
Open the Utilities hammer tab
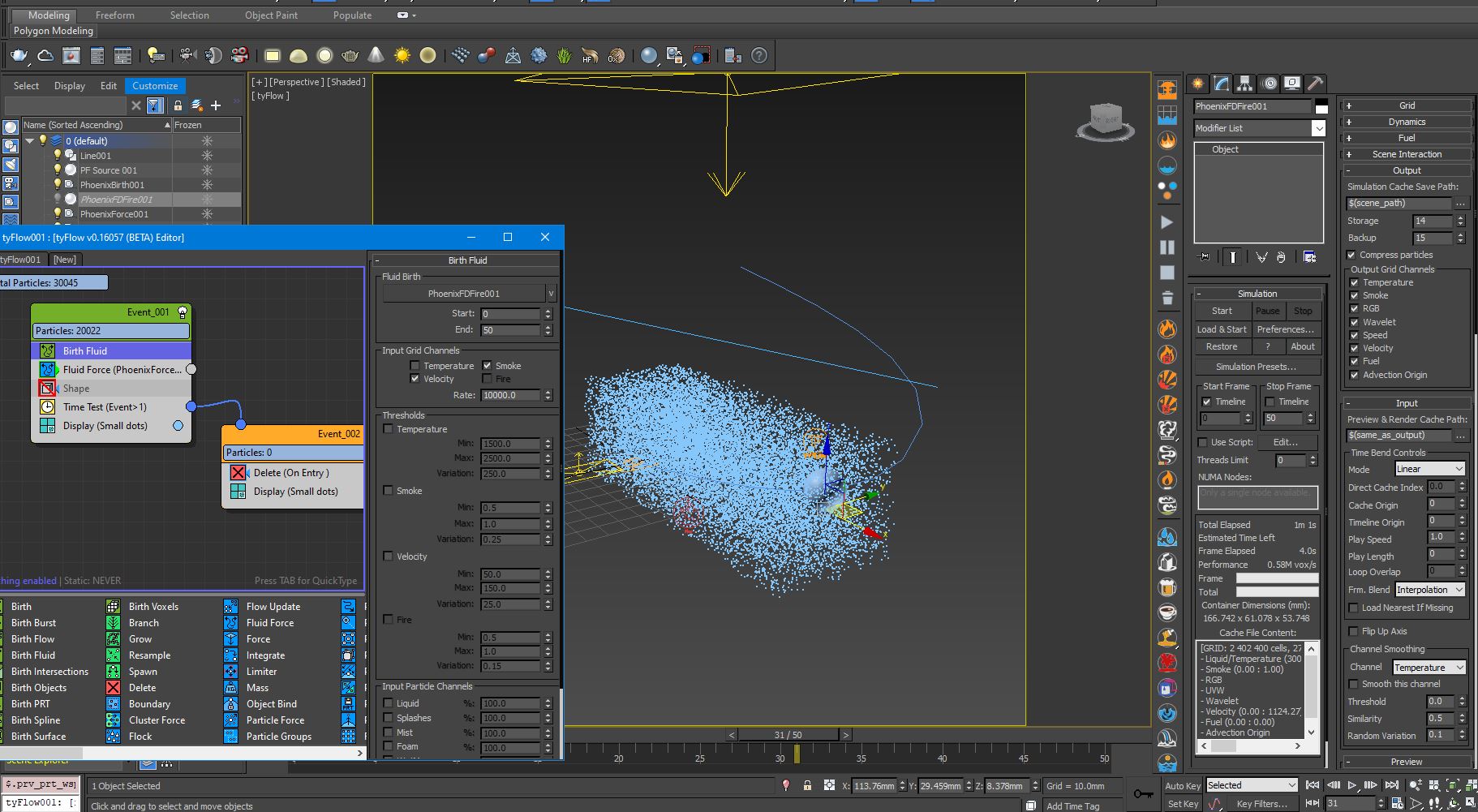coord(1315,84)
